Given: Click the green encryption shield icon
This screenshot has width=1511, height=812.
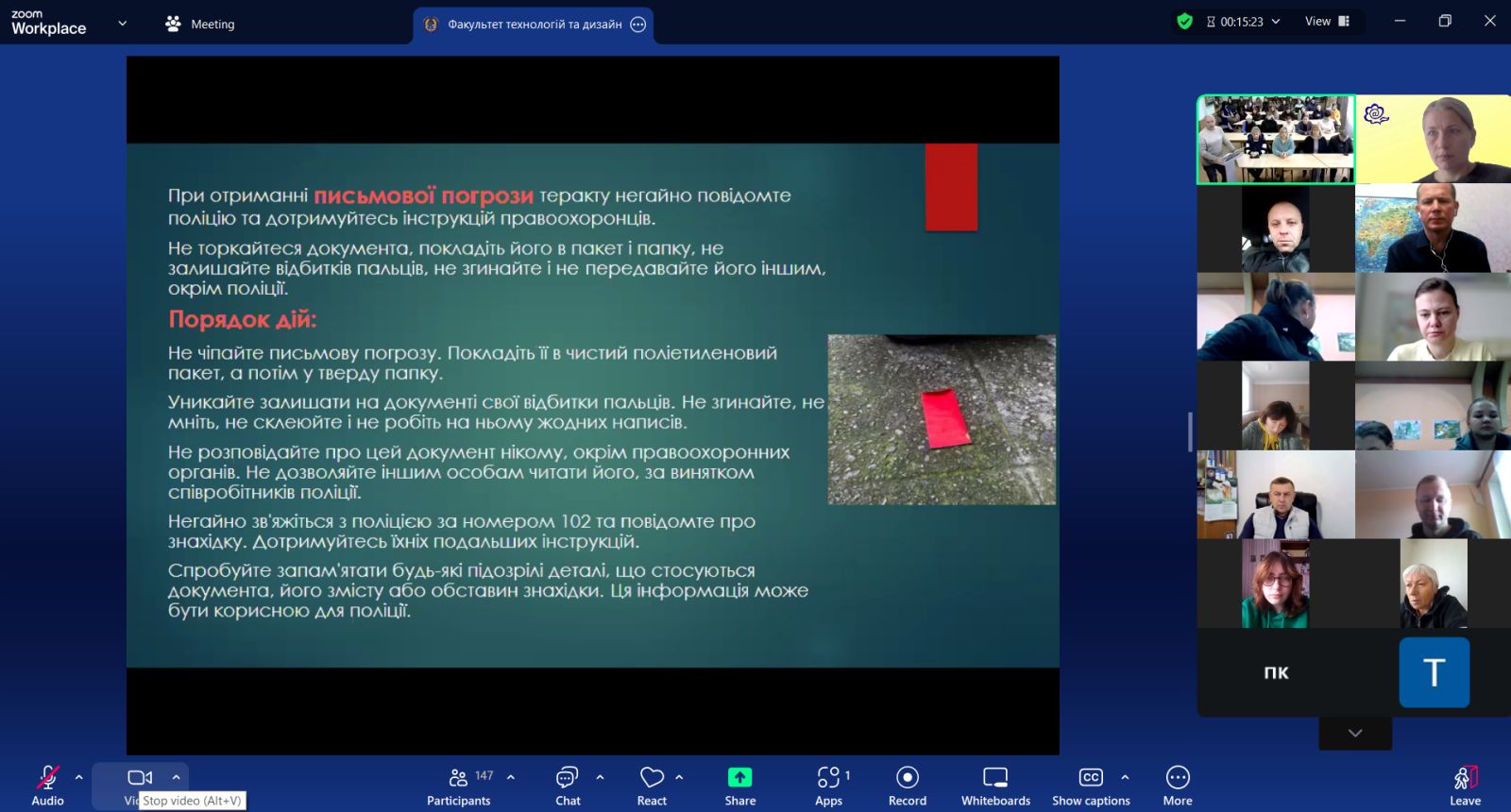Looking at the screenshot, I should (x=1184, y=21).
